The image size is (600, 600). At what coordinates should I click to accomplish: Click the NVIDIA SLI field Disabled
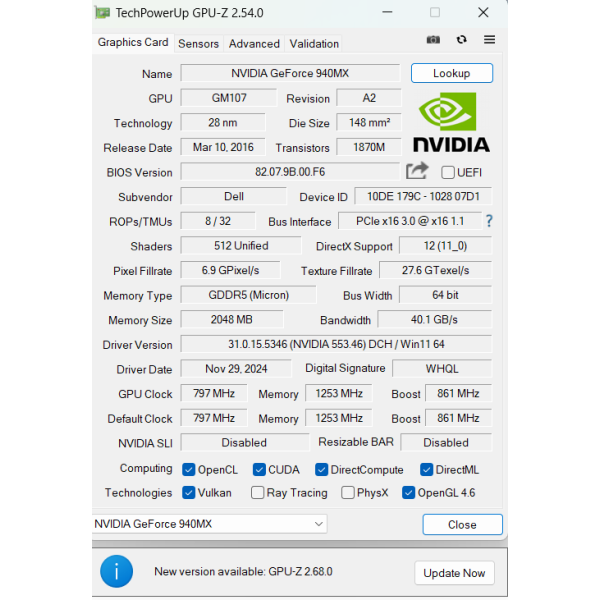pyautogui.click(x=245, y=443)
